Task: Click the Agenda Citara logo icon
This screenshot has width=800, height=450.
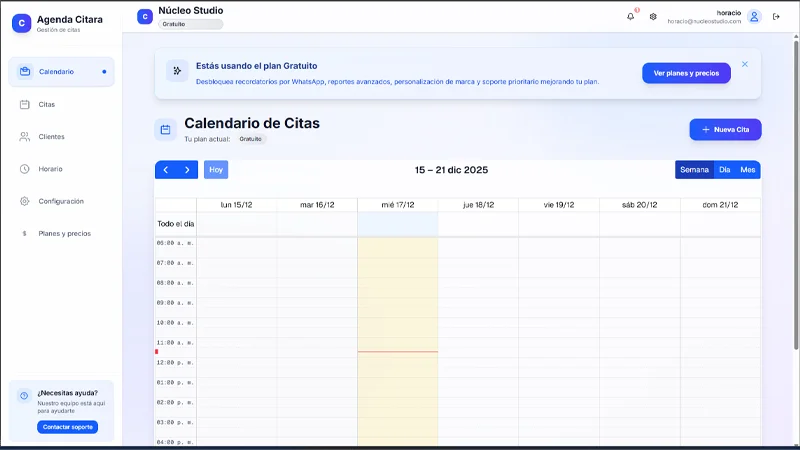Action: [x=21, y=23]
